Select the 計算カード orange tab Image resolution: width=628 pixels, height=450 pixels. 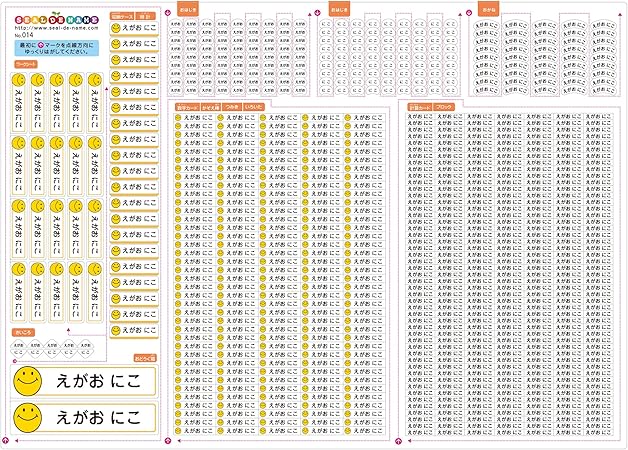click(419, 107)
